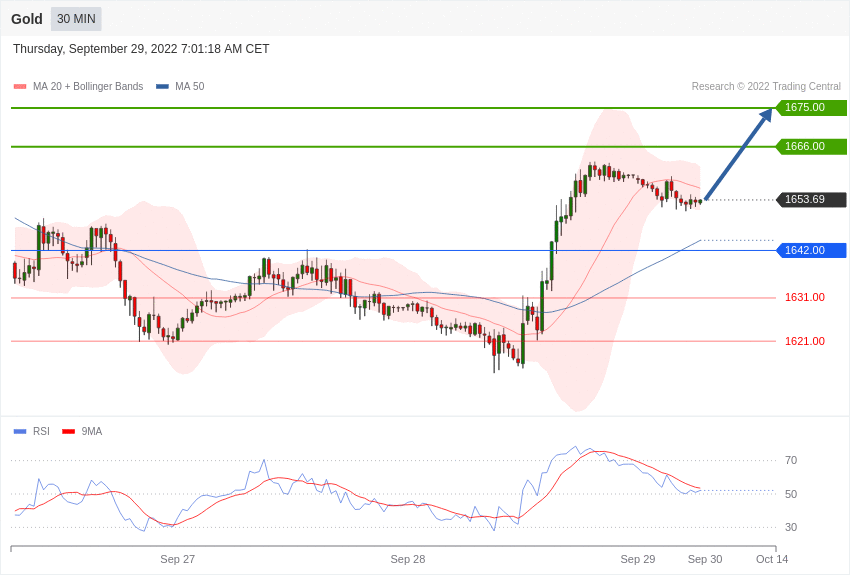The image size is (850, 576).
Task: Click the current price label 1653.69
Action: click(812, 199)
